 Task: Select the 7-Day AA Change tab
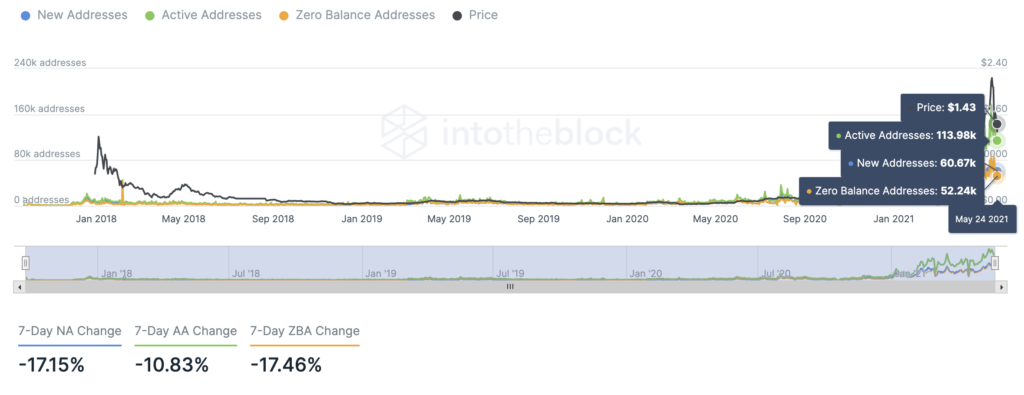click(185, 332)
